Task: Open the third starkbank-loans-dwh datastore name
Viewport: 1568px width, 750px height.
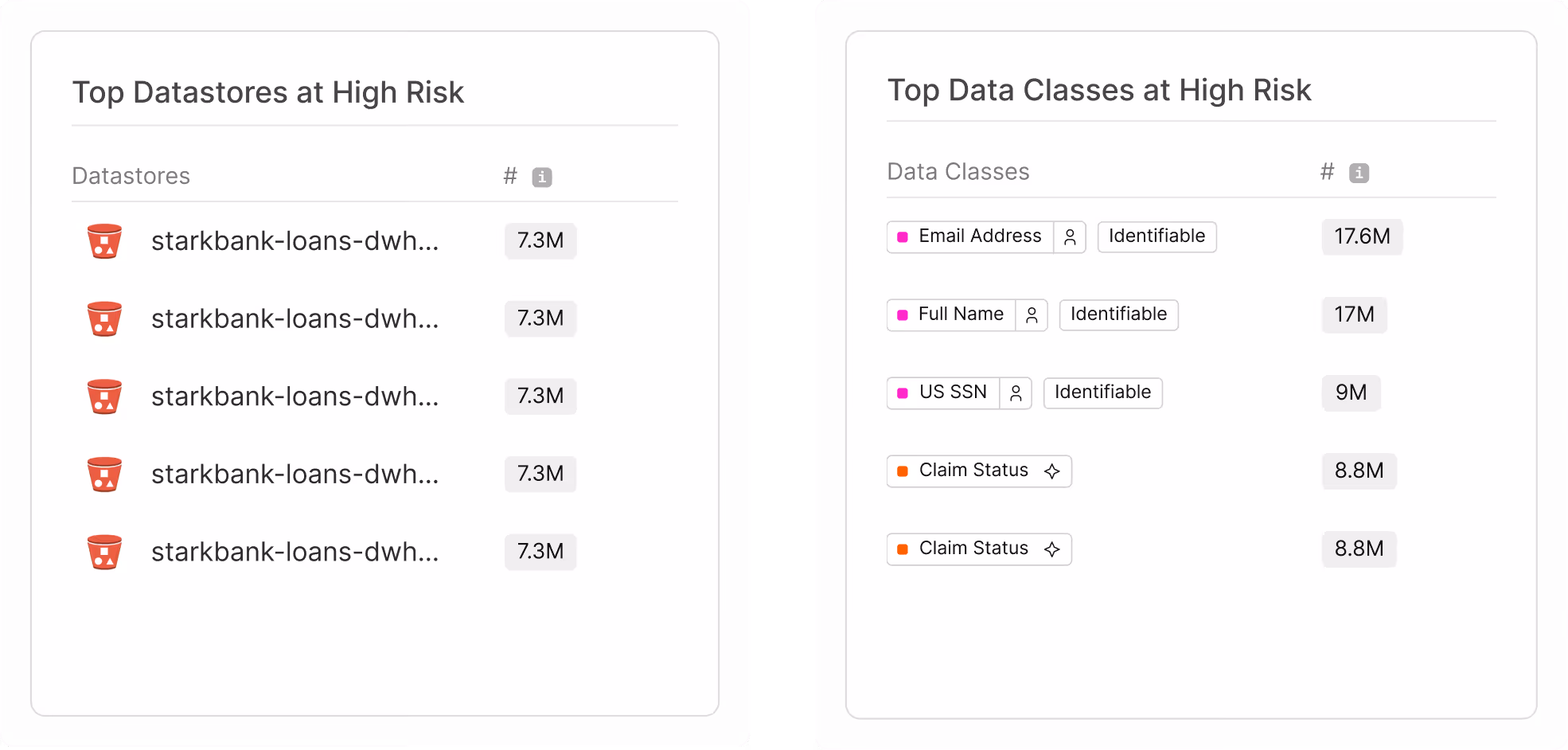Action: click(294, 396)
